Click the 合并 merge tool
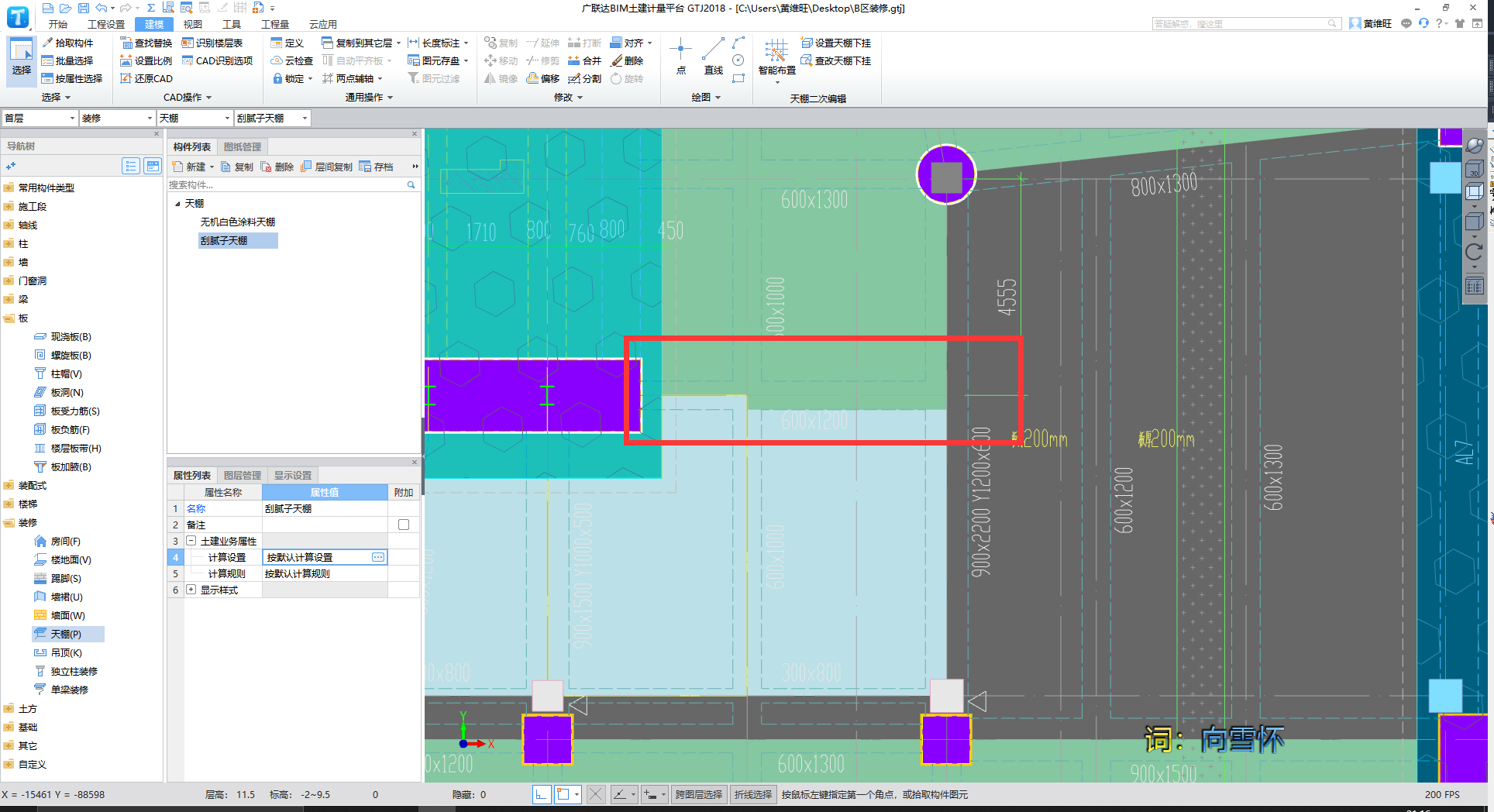The width and height of the screenshot is (1494, 812). pyautogui.click(x=584, y=60)
